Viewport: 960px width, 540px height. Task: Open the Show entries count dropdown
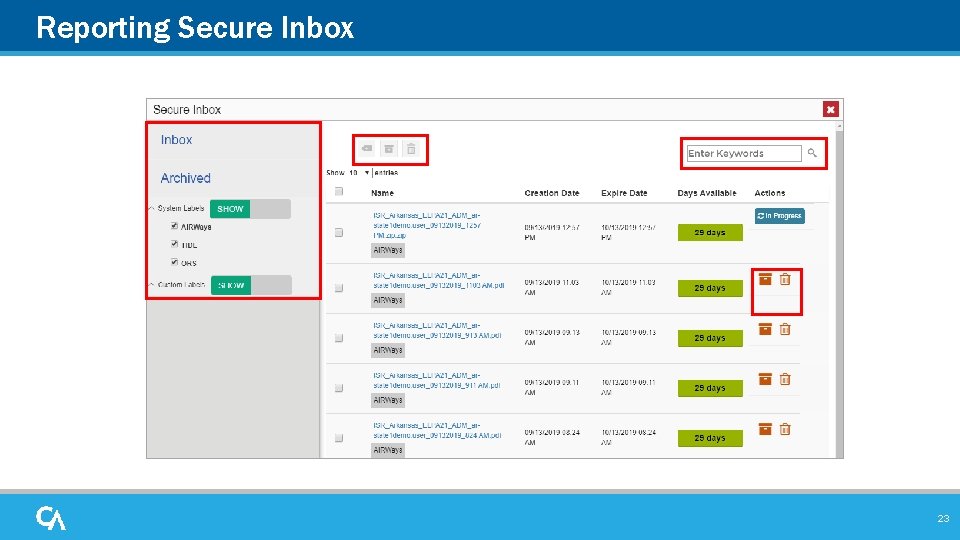point(359,173)
